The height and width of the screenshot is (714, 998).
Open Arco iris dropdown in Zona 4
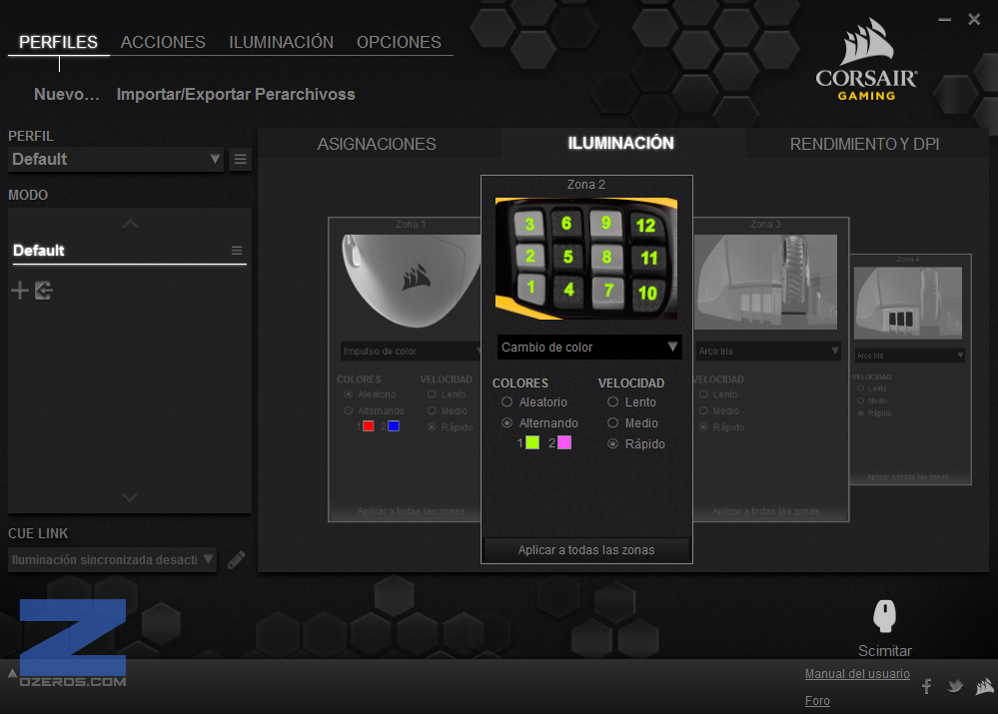[x=910, y=356]
